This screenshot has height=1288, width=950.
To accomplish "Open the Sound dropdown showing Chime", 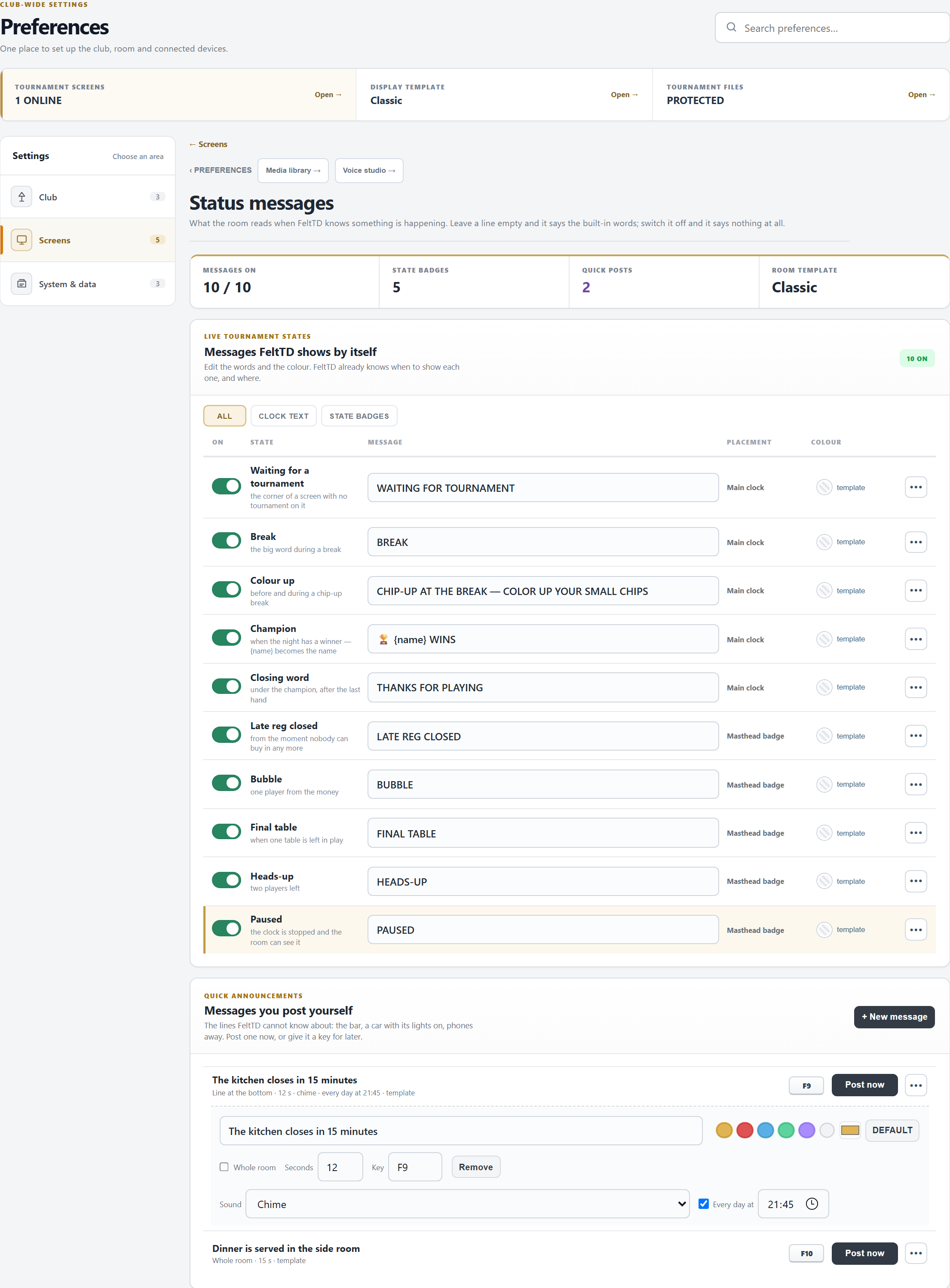I will [468, 1203].
